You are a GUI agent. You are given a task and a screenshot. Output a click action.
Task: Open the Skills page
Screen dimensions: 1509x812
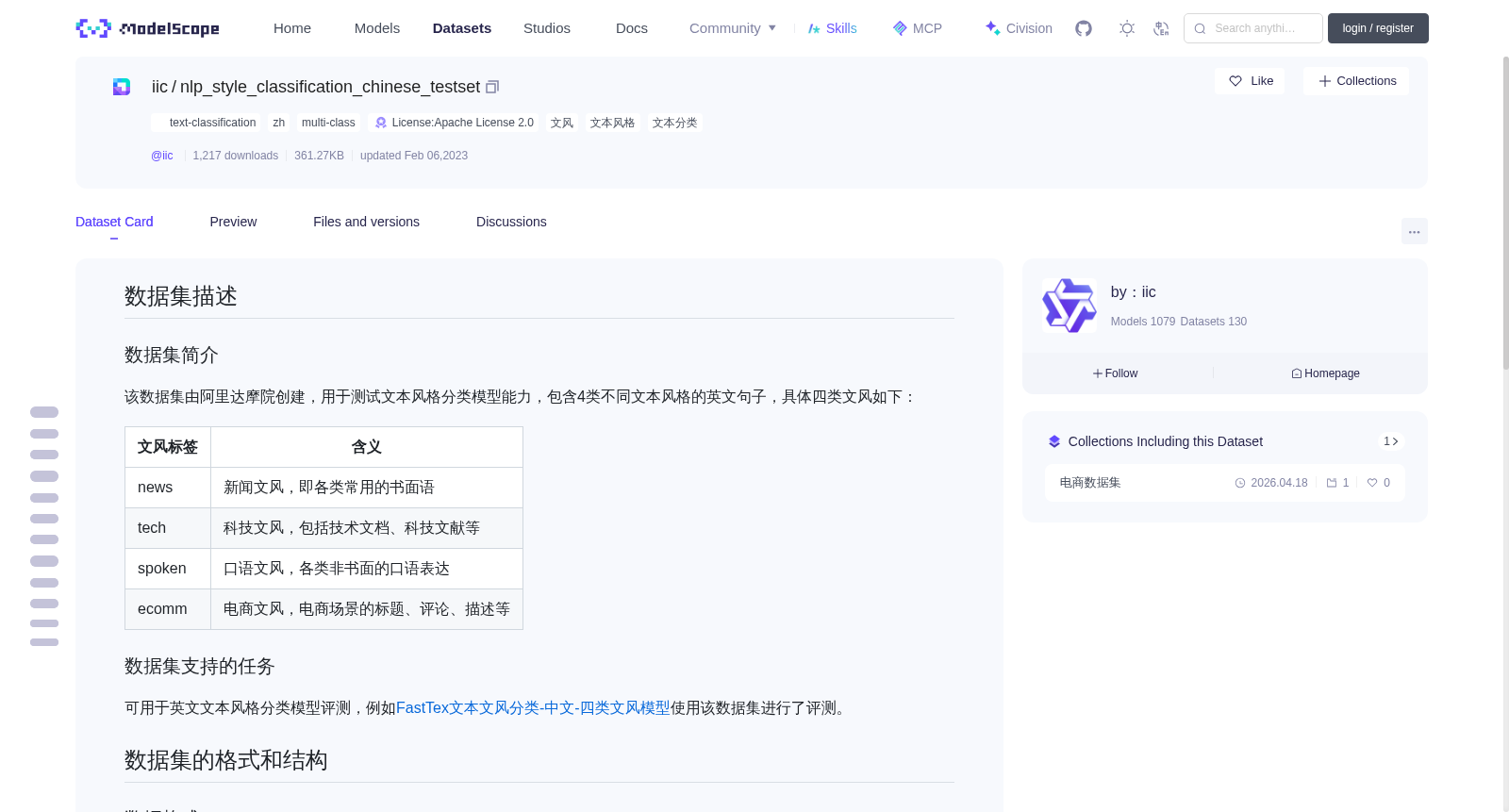[832, 28]
